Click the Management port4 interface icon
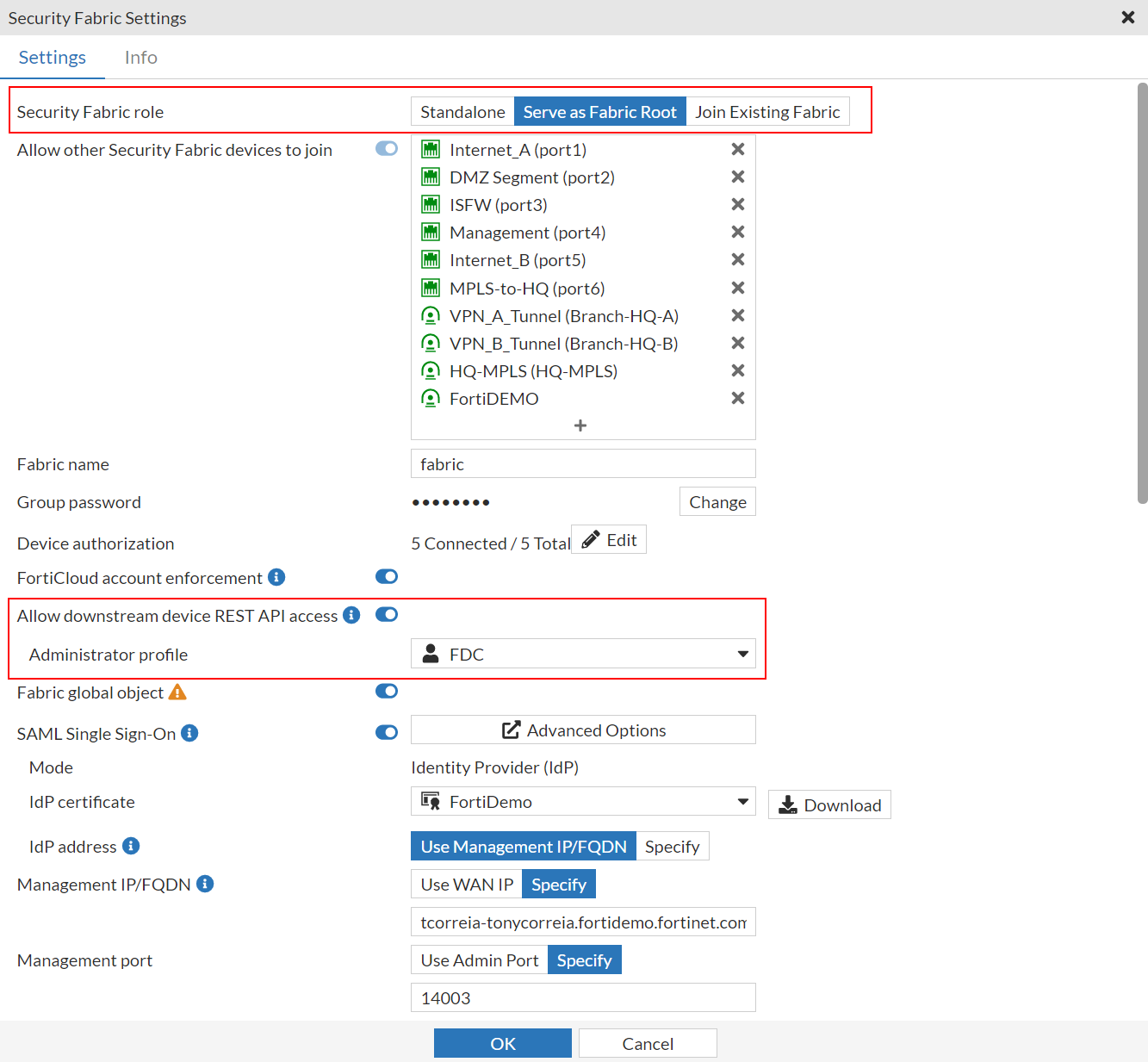Viewport: 1148px width, 1062px height. (x=431, y=233)
